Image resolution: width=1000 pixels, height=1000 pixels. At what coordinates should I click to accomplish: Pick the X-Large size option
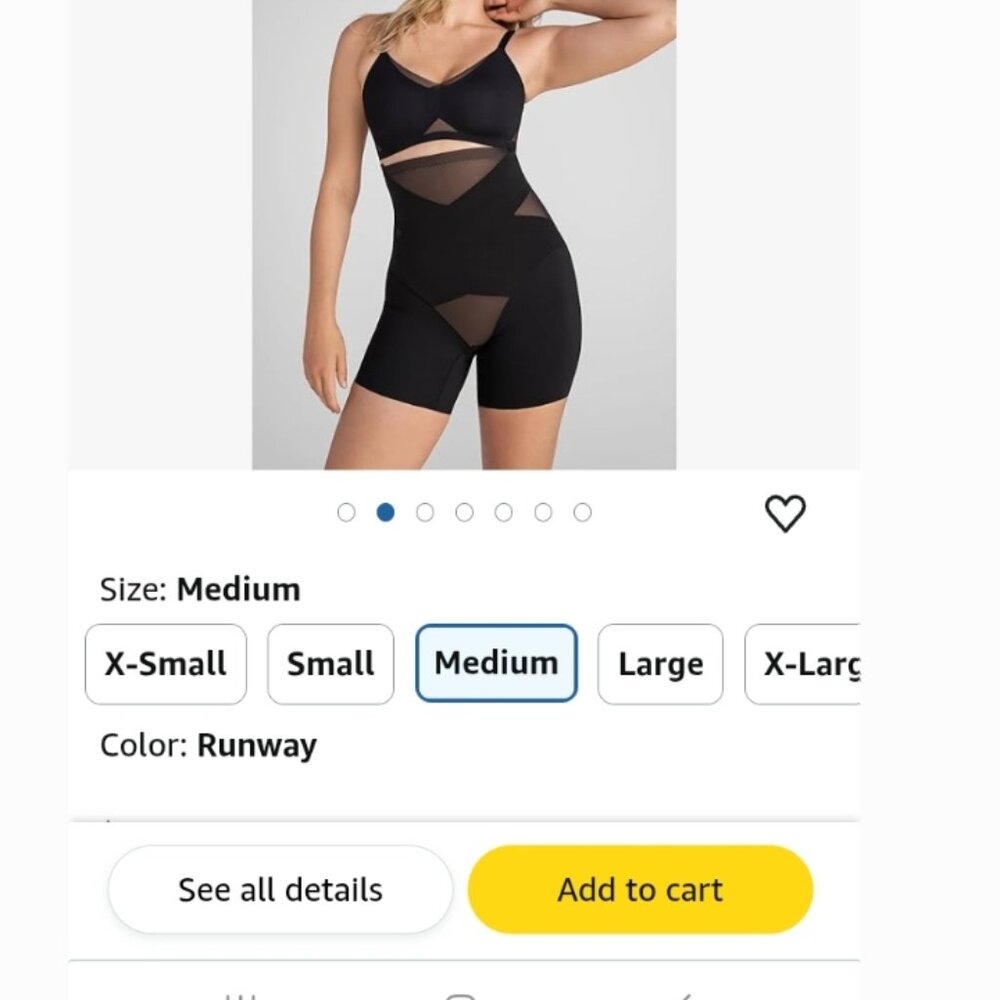(812, 663)
